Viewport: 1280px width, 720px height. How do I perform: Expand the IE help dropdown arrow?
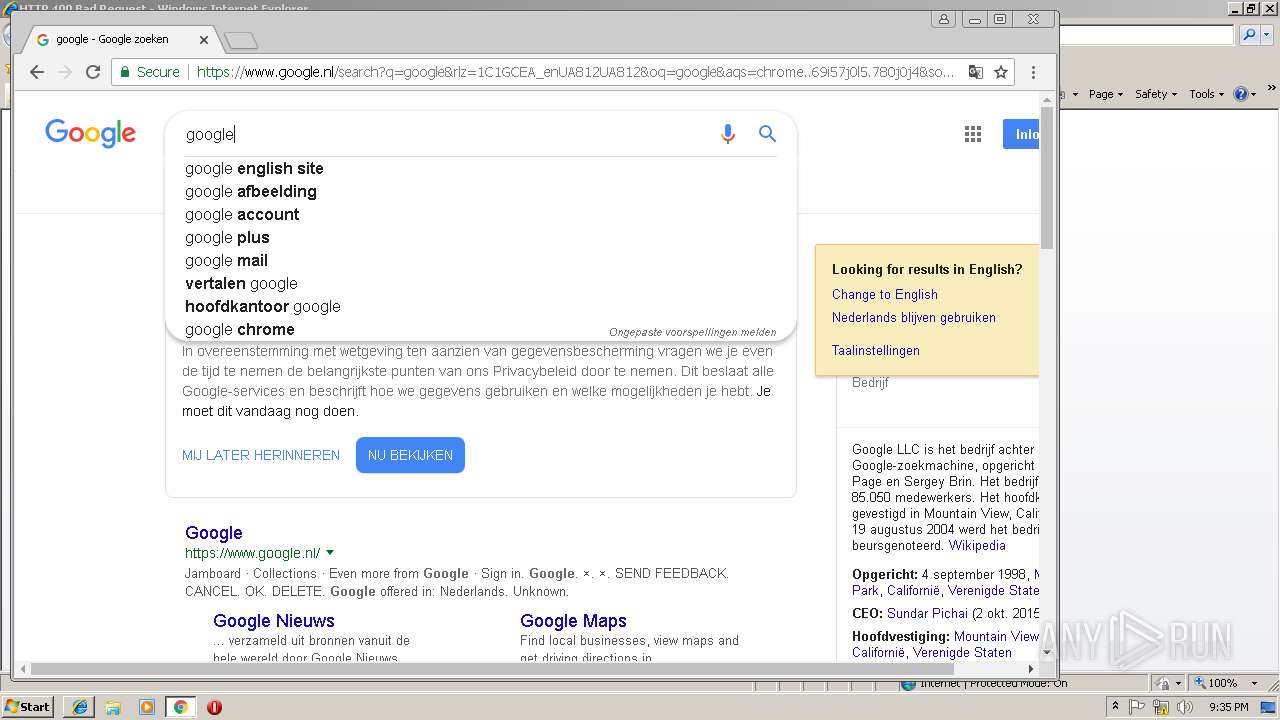(x=1253, y=94)
